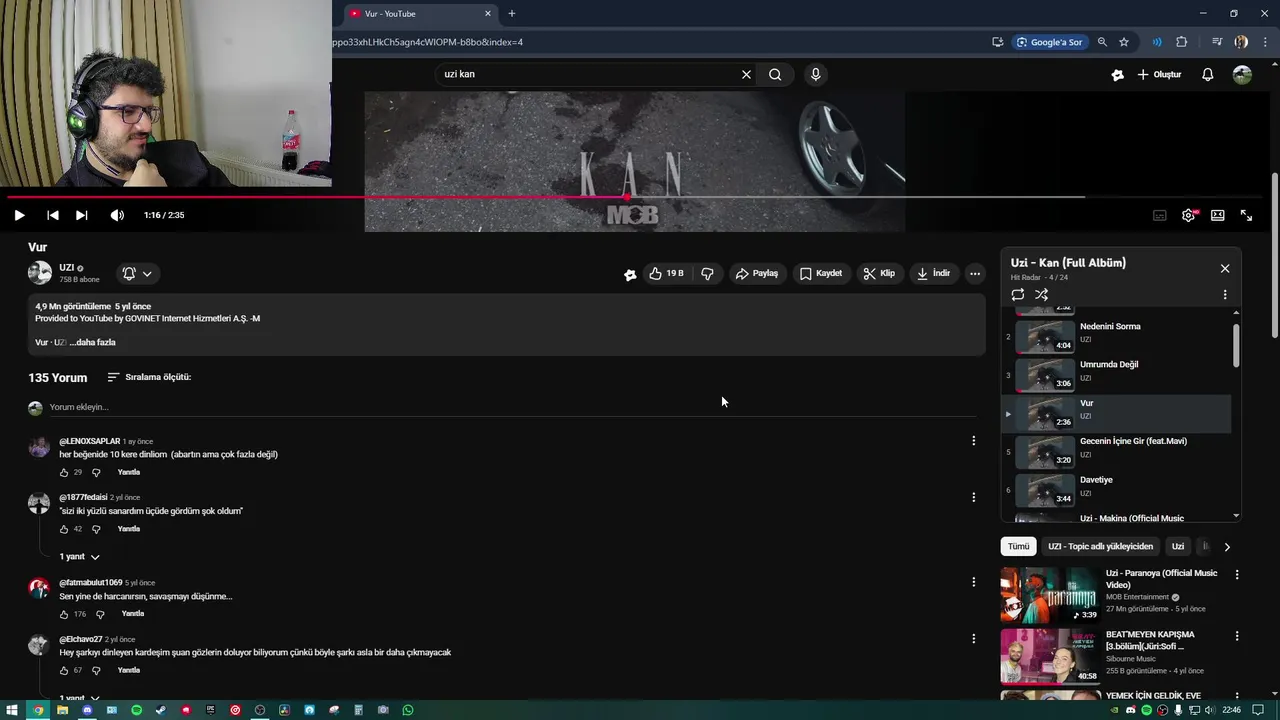This screenshot has height=720, width=1280.
Task: Close the Uzi - Kan playlist panel
Action: click(1225, 269)
